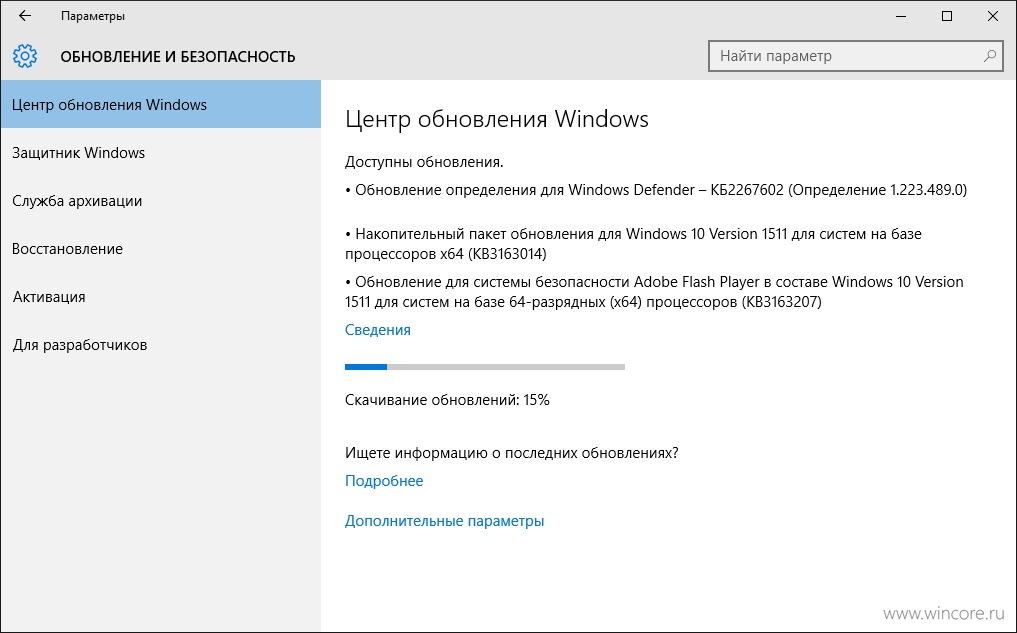Viewport: 1017px width, 633px height.
Task: Click 'Скачивание обновлений: 15%' status text
Action: 447,400
